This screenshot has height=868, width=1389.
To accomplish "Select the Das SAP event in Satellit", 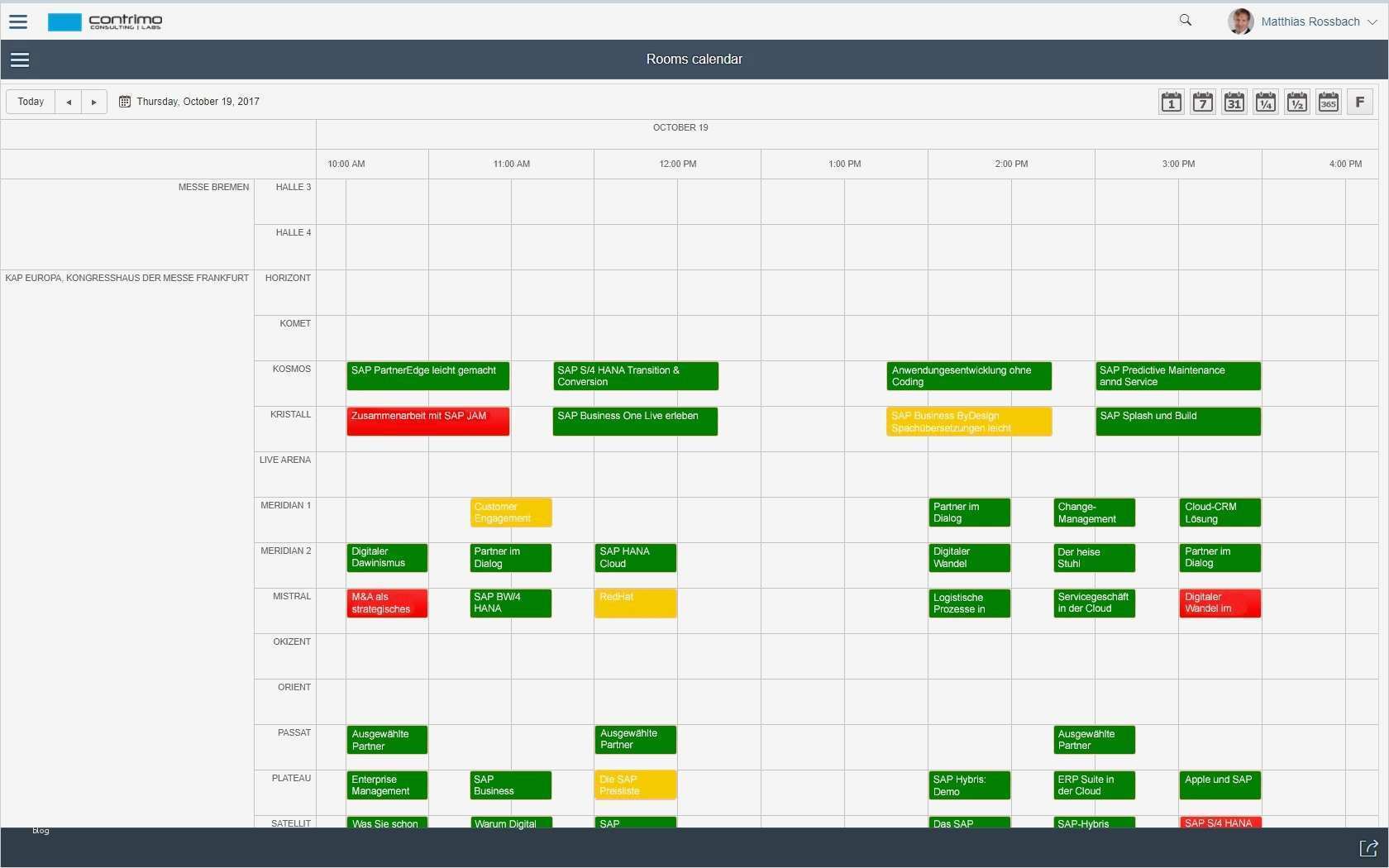I will (x=970, y=823).
